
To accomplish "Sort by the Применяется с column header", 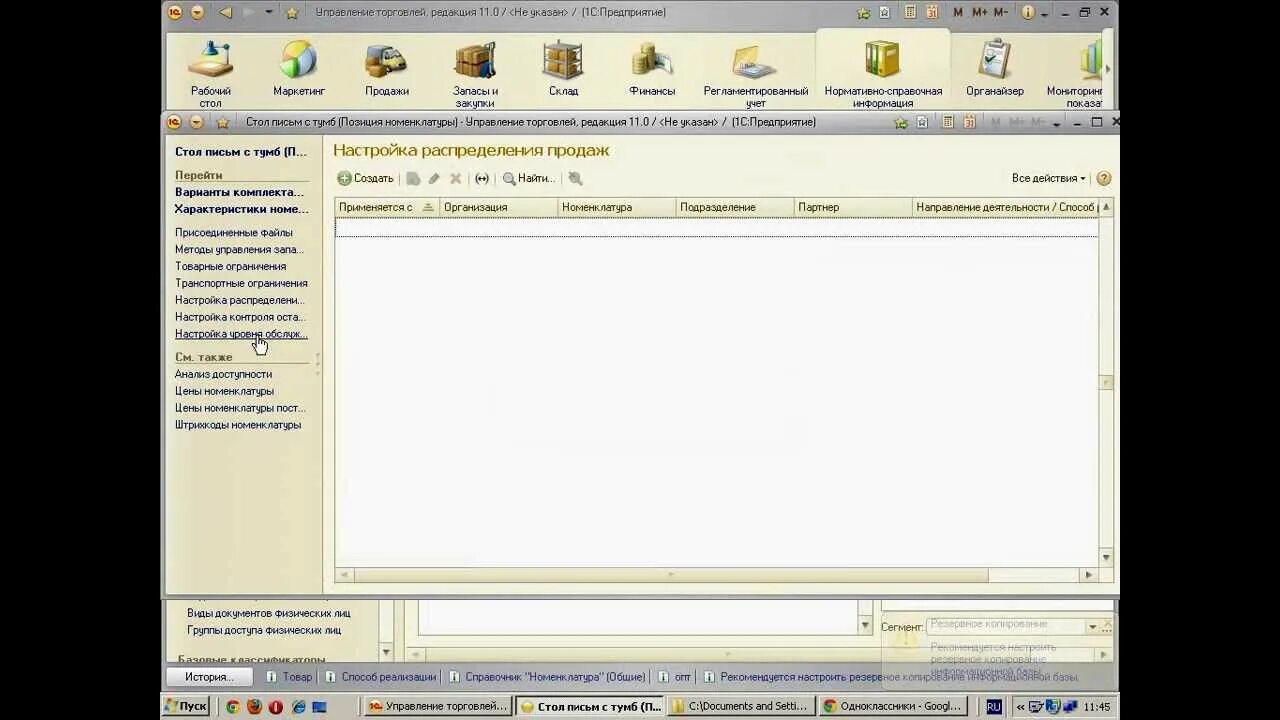I will coord(387,207).
